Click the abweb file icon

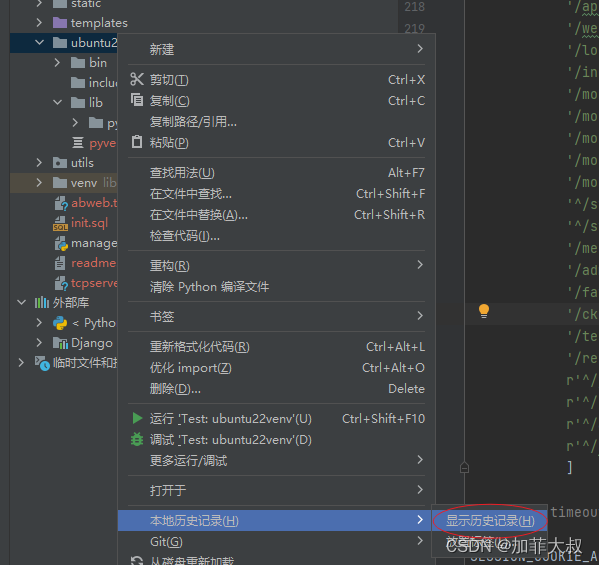[61, 203]
